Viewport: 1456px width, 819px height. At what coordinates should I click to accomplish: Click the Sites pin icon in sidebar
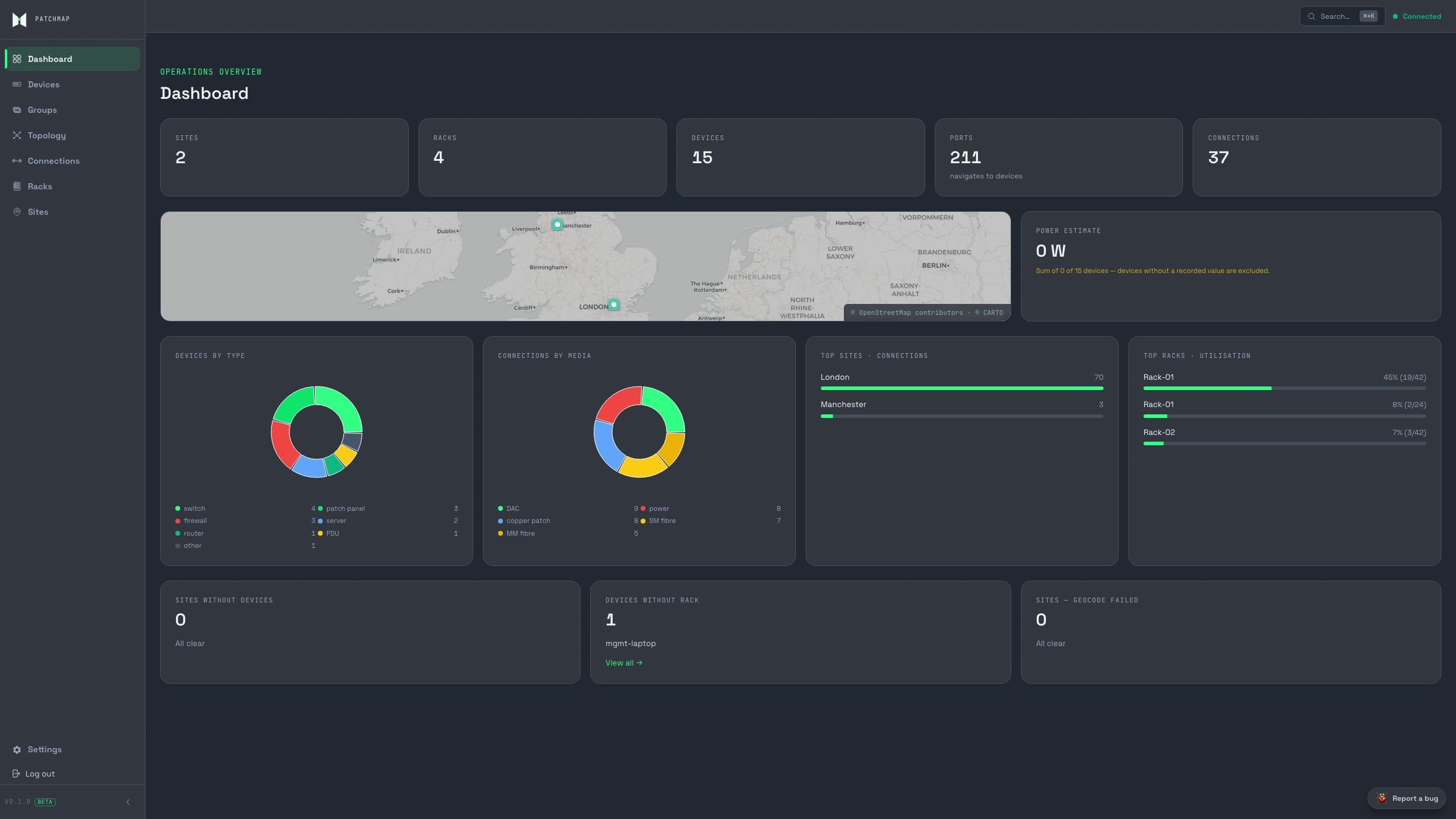[x=17, y=212]
